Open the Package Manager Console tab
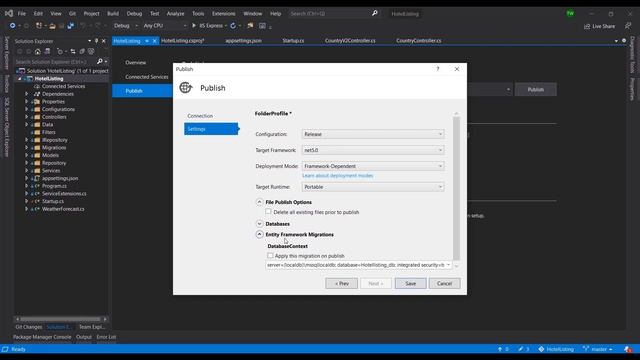The image size is (640, 360). [x=42, y=337]
